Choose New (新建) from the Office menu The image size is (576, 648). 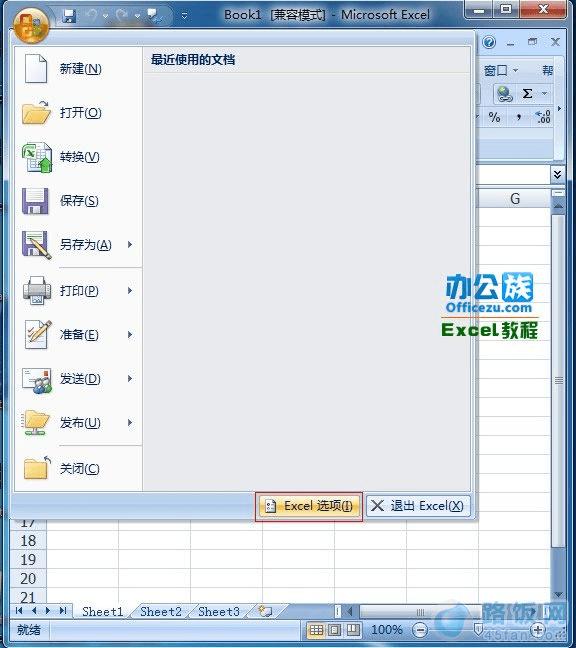point(79,69)
